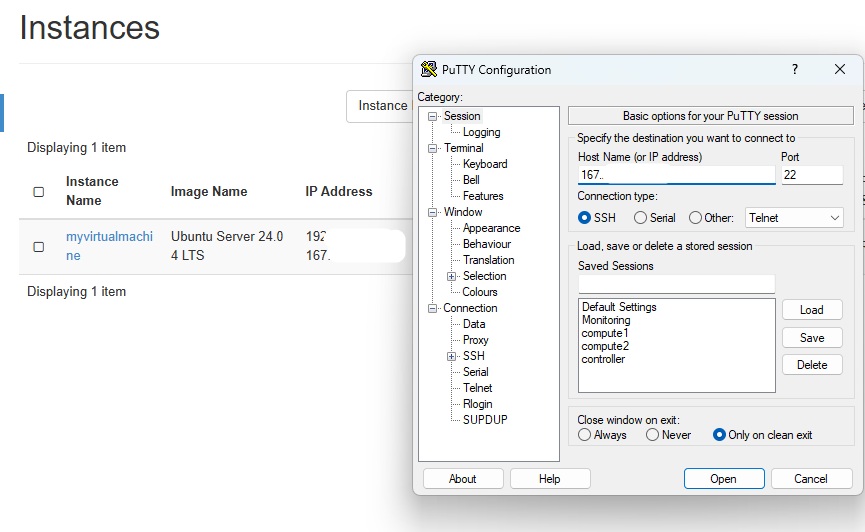
Task: Collapse the Session tree node
Action: (432, 116)
